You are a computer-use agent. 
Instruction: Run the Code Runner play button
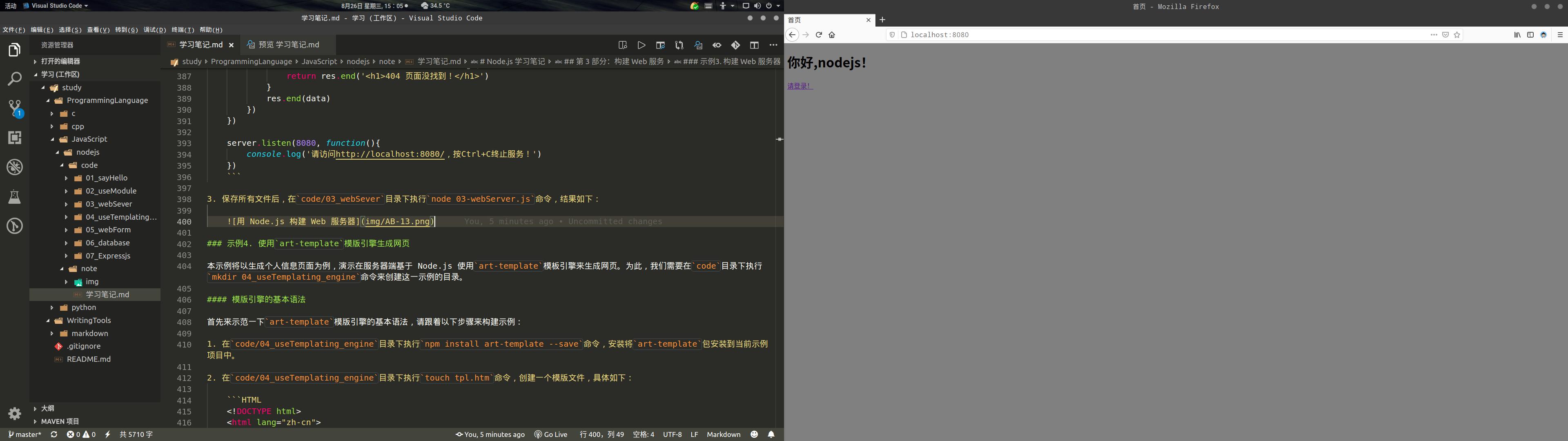641,45
